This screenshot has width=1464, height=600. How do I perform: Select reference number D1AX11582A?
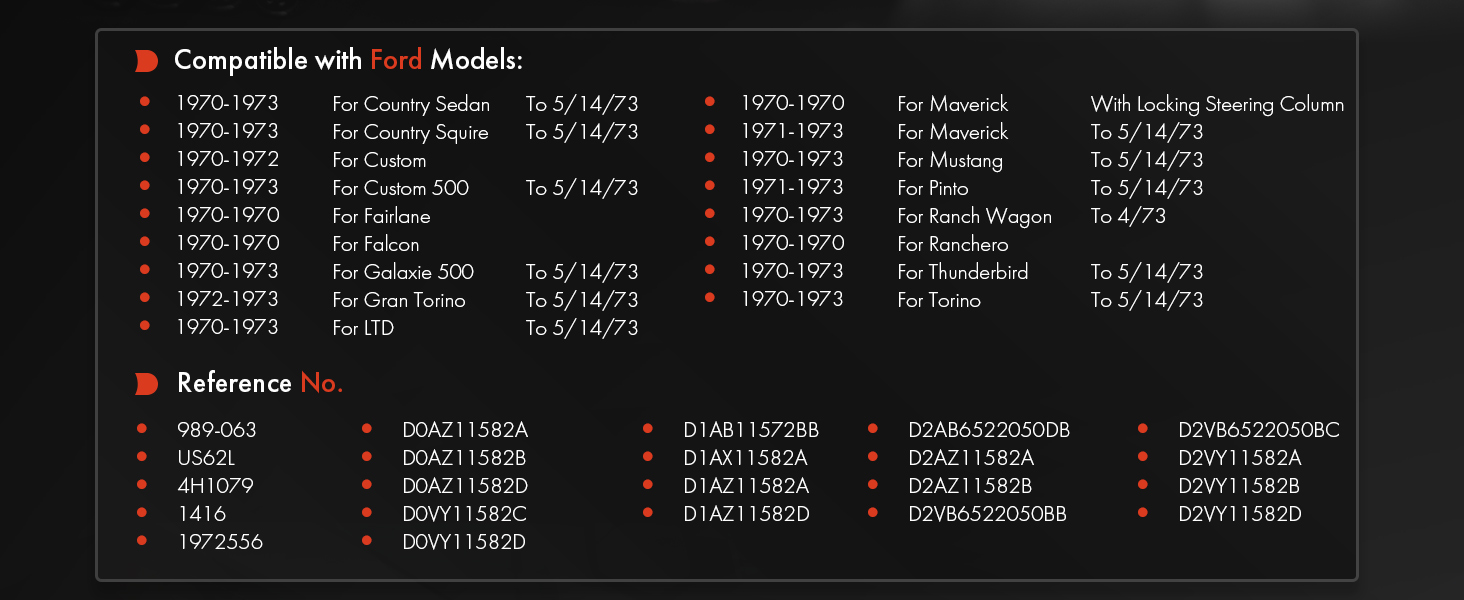tap(746, 458)
